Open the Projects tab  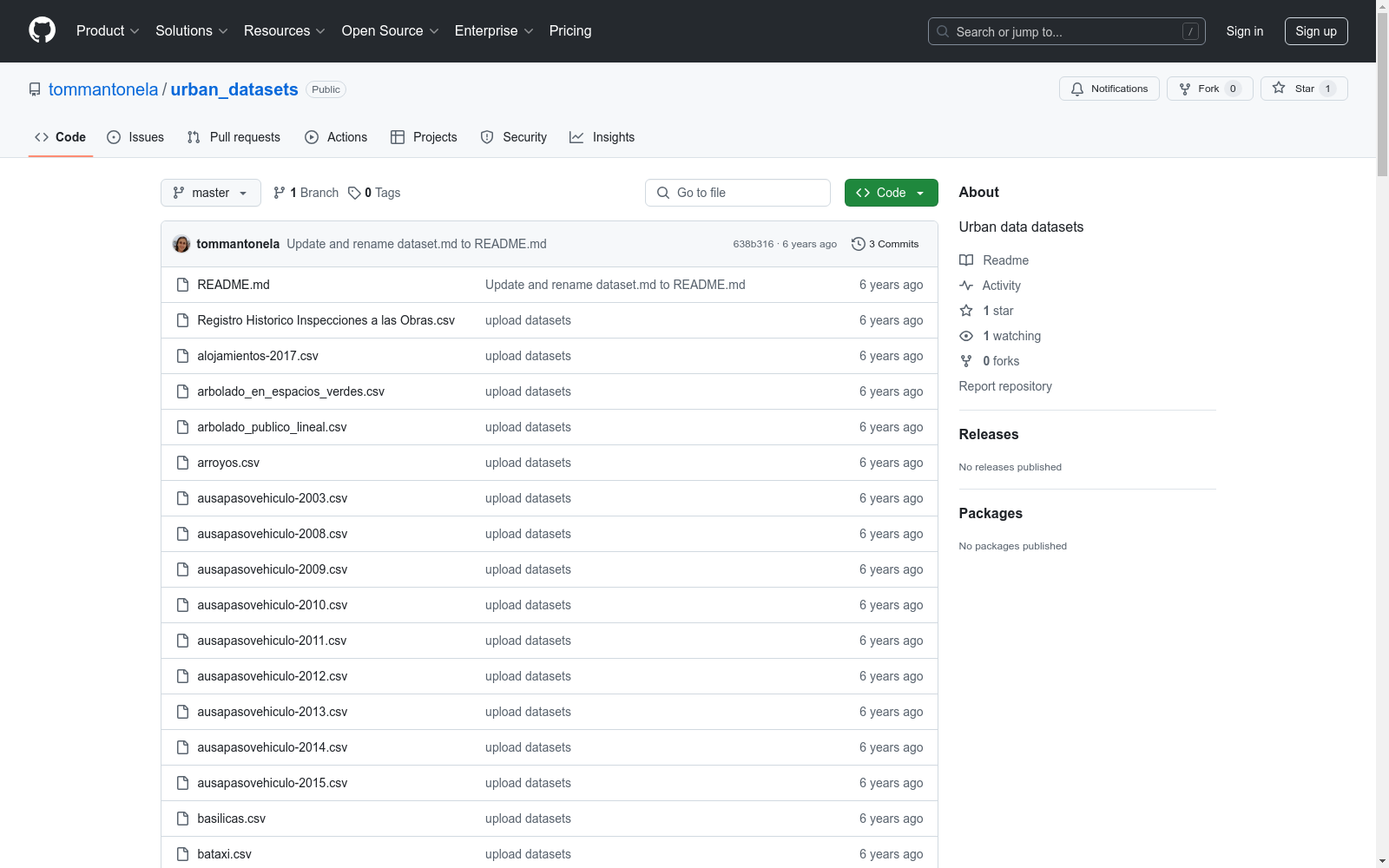pyautogui.click(x=424, y=137)
